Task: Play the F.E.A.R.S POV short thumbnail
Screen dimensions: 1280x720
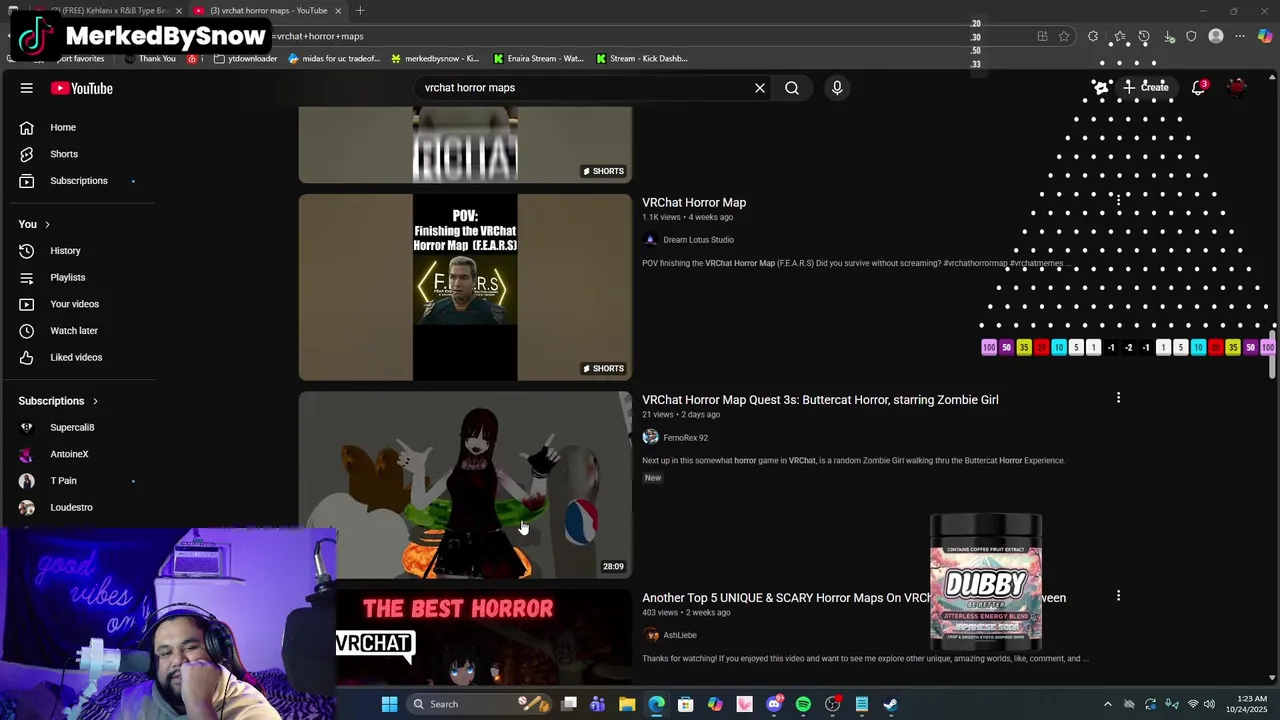Action: pyautogui.click(x=465, y=287)
